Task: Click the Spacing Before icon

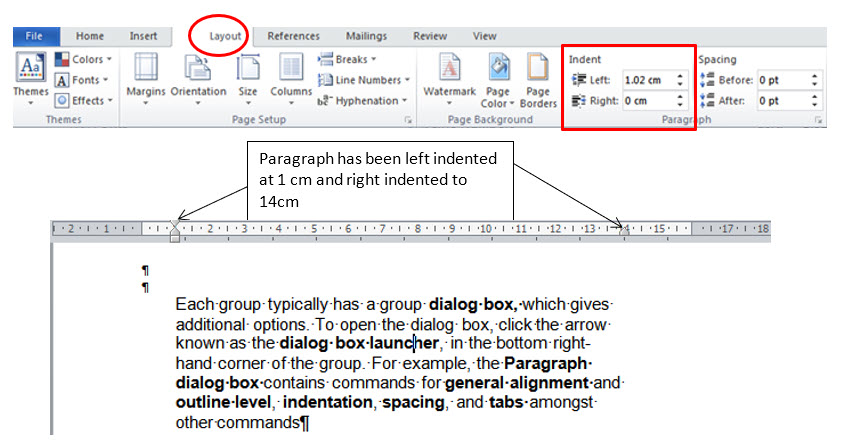Action: 707,80
